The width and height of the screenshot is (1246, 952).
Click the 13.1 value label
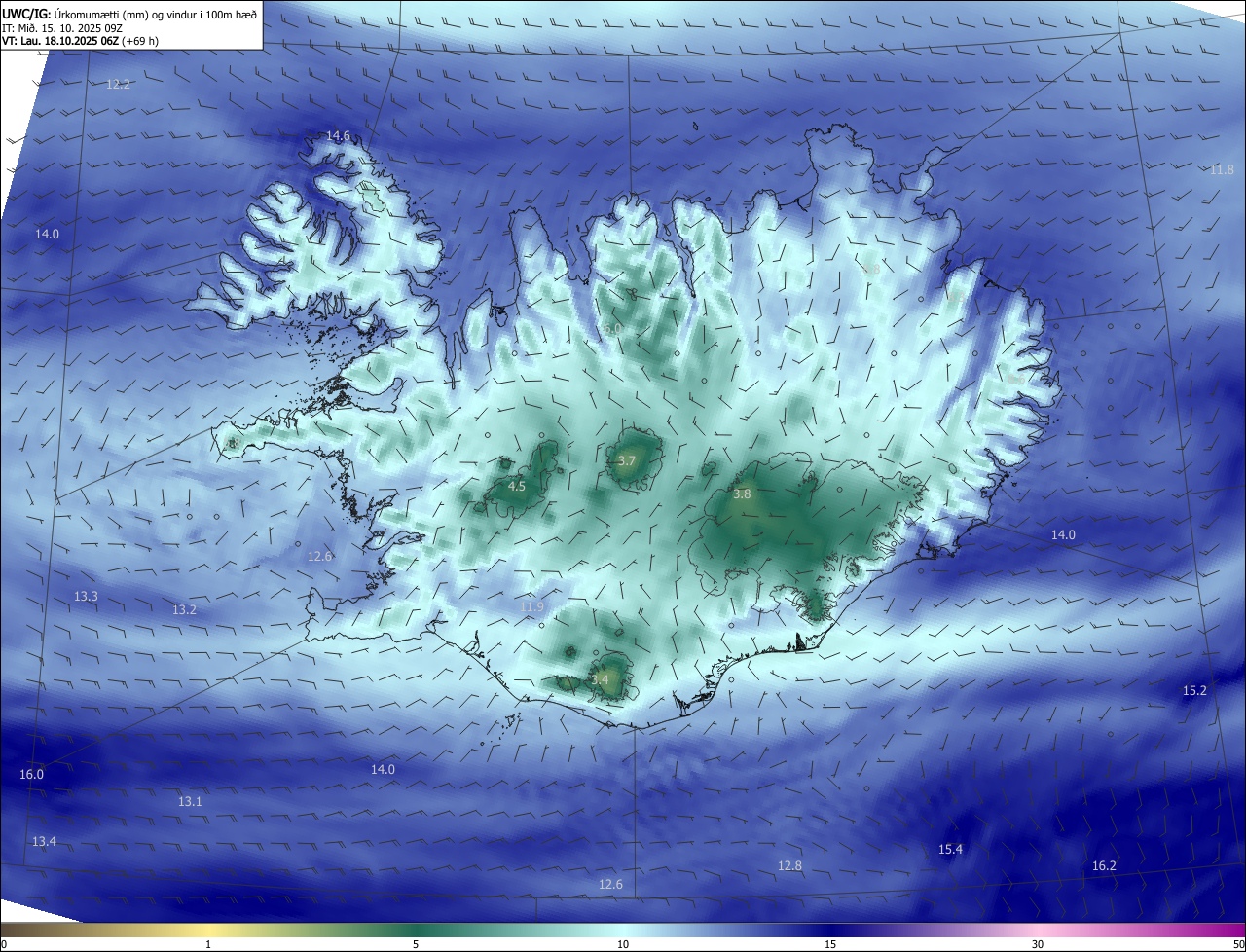pos(190,801)
